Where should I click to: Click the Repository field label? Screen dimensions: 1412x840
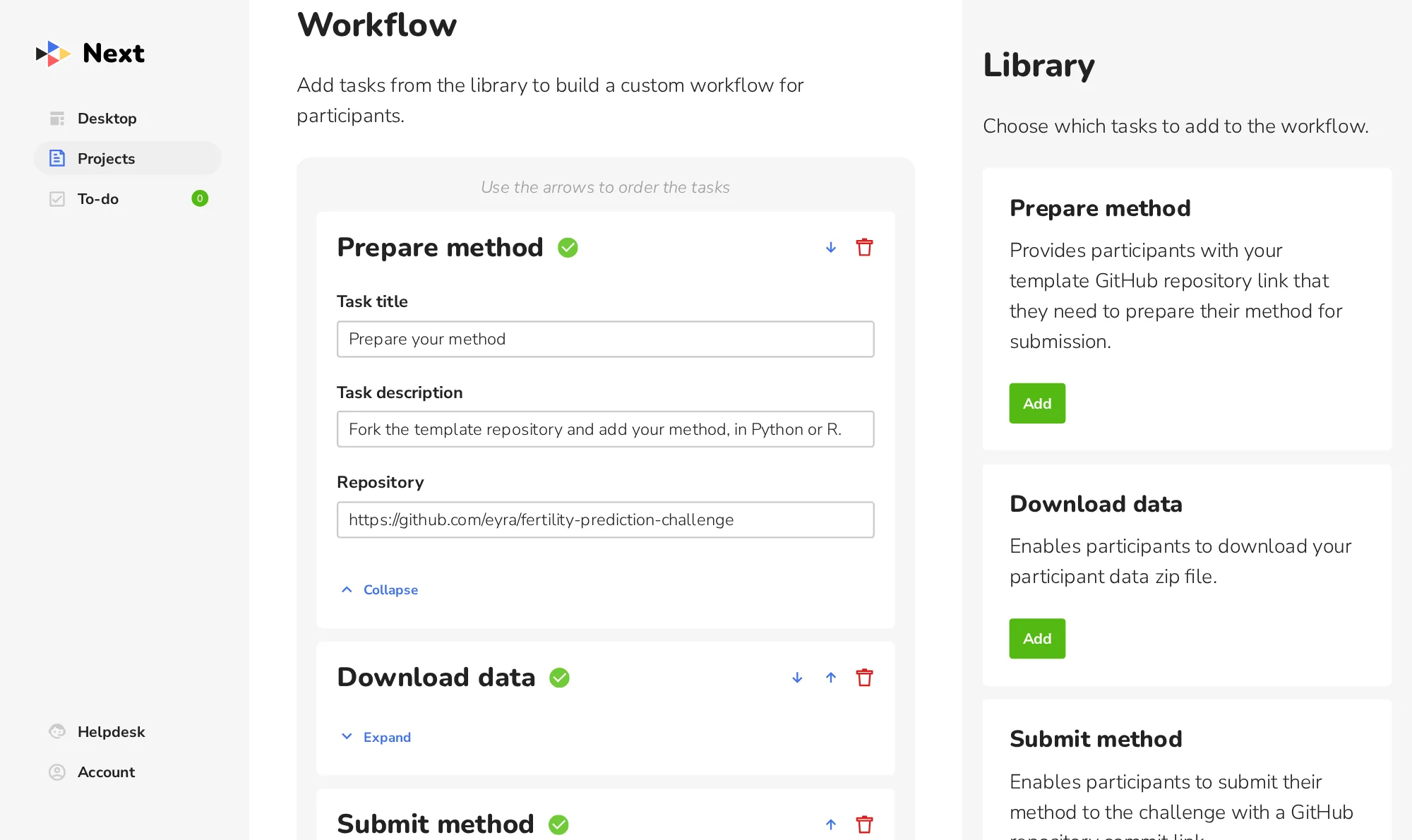tap(381, 482)
